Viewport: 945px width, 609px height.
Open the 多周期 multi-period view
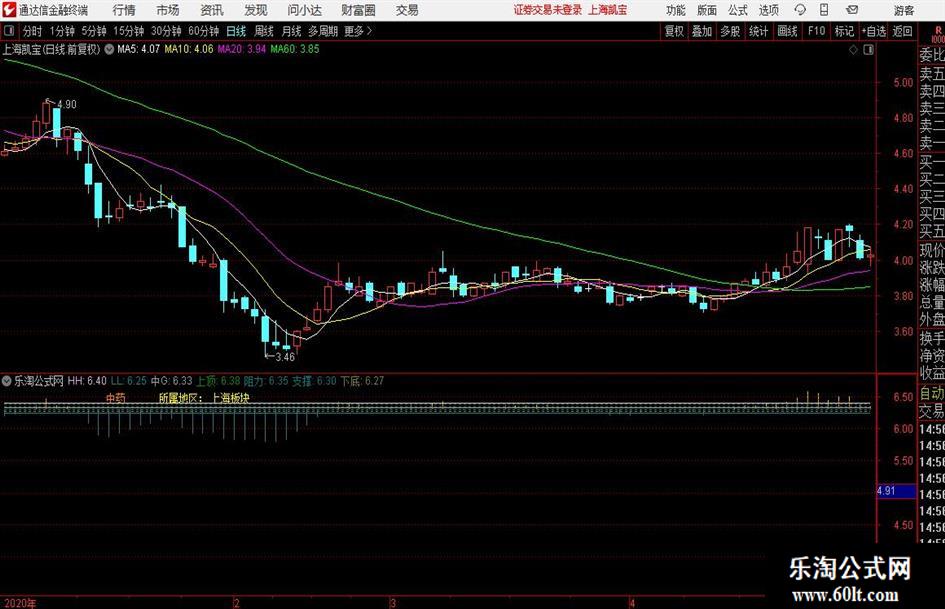pyautogui.click(x=323, y=31)
